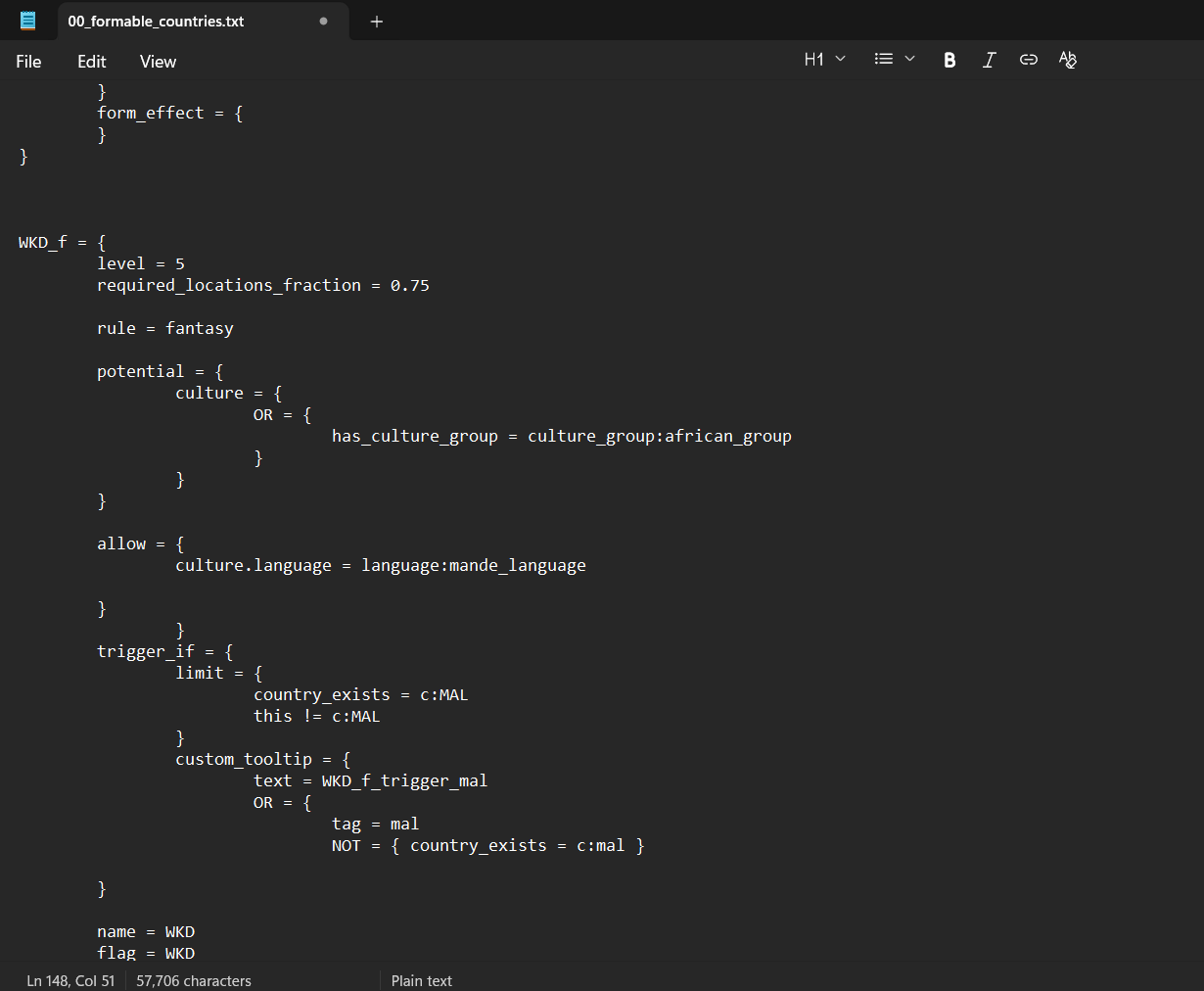1204x991 pixels.
Task: Click the 'allow = {' line
Action: [141, 543]
